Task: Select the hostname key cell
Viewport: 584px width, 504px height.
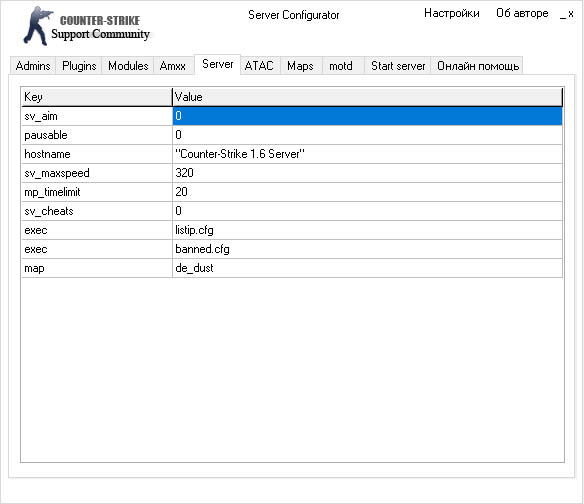Action: point(97,154)
